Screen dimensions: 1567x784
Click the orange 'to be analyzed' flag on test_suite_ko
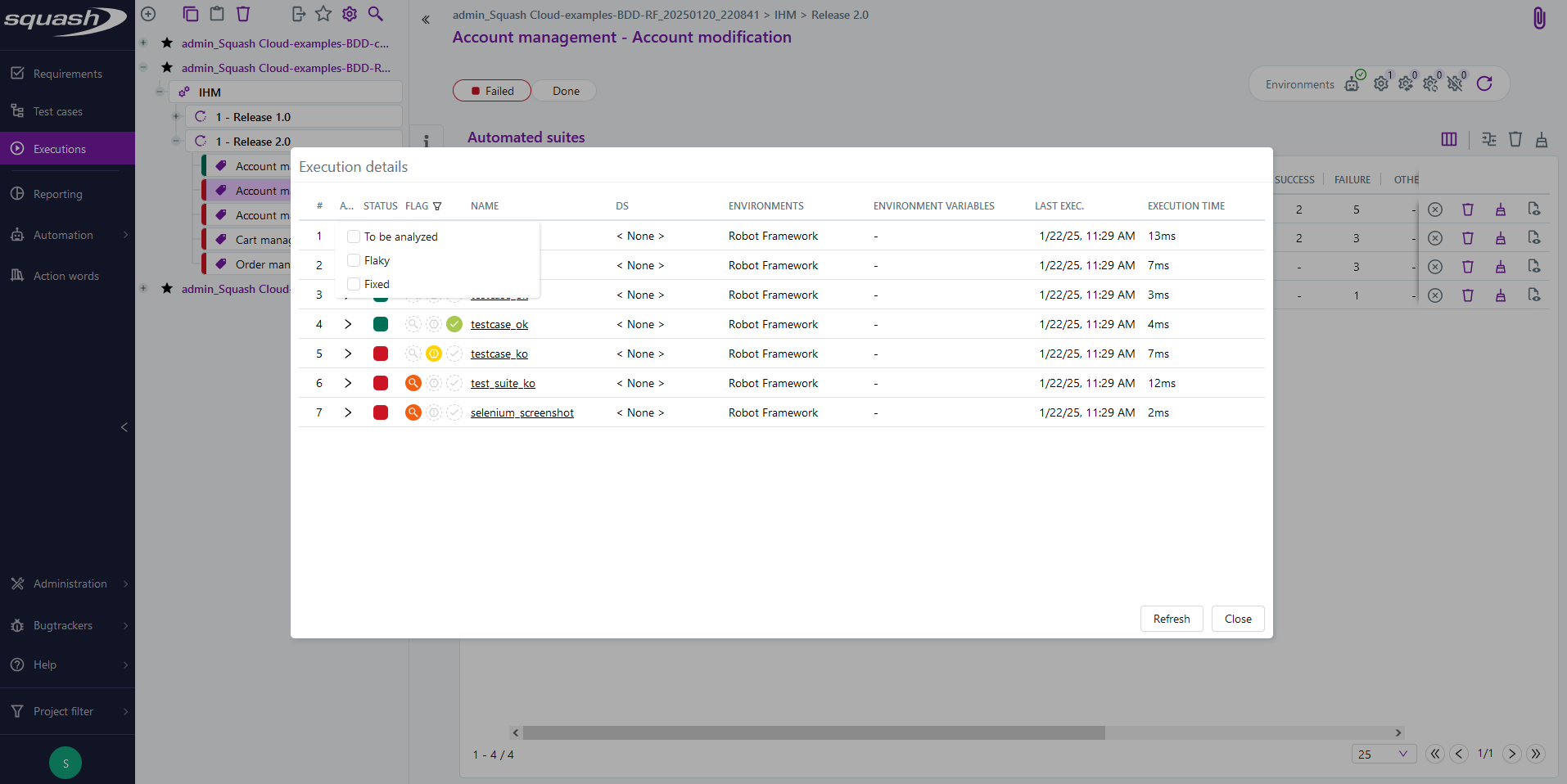click(413, 383)
